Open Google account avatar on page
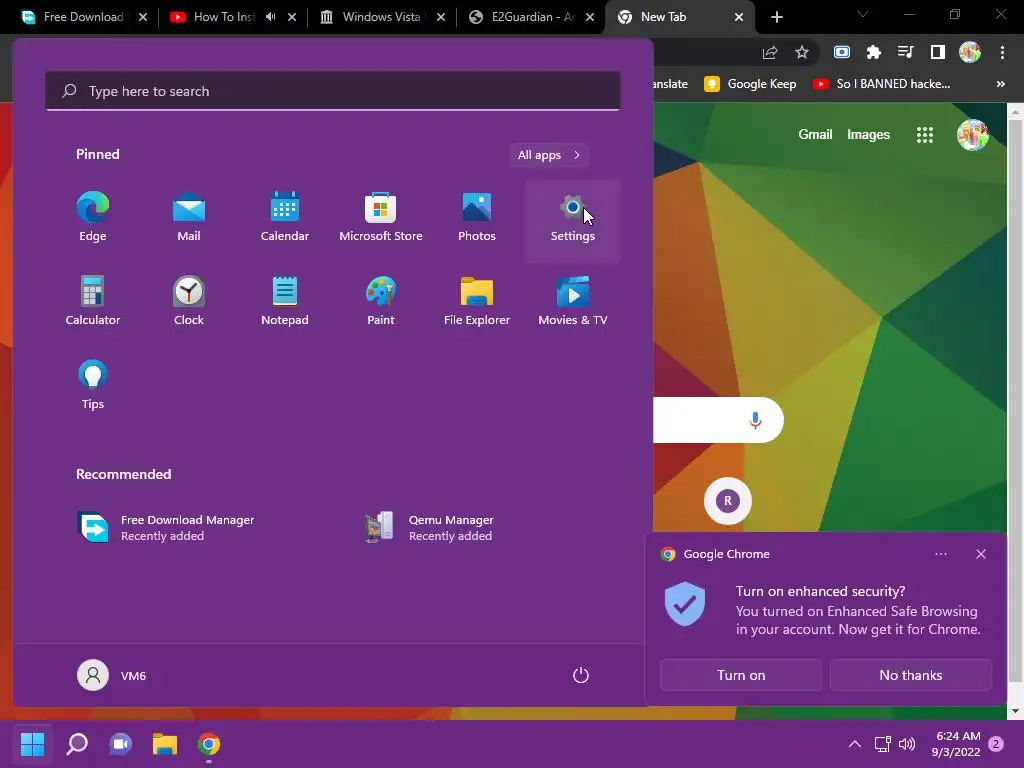The image size is (1024, 768). point(972,135)
